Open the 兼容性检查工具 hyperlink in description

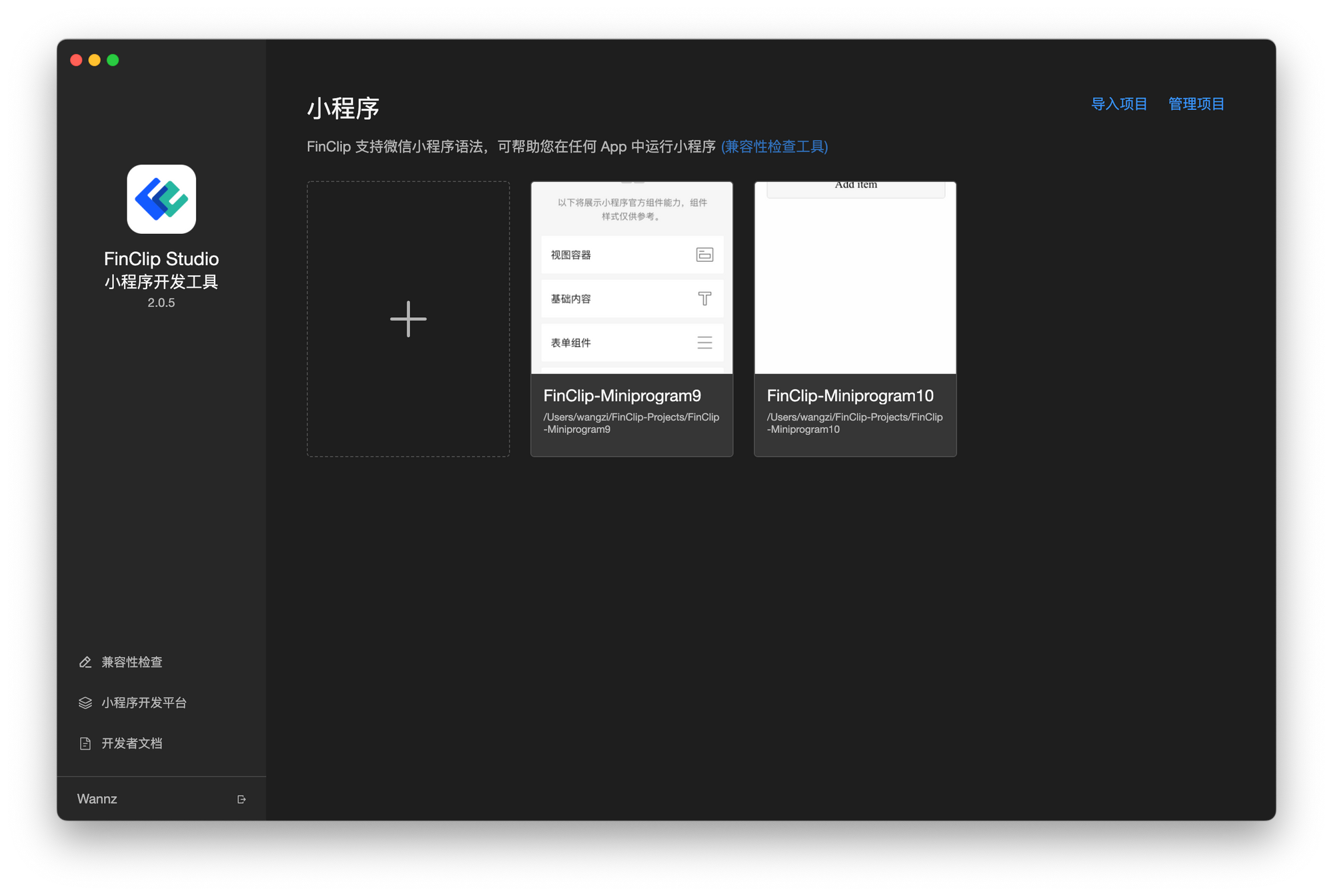pos(774,147)
